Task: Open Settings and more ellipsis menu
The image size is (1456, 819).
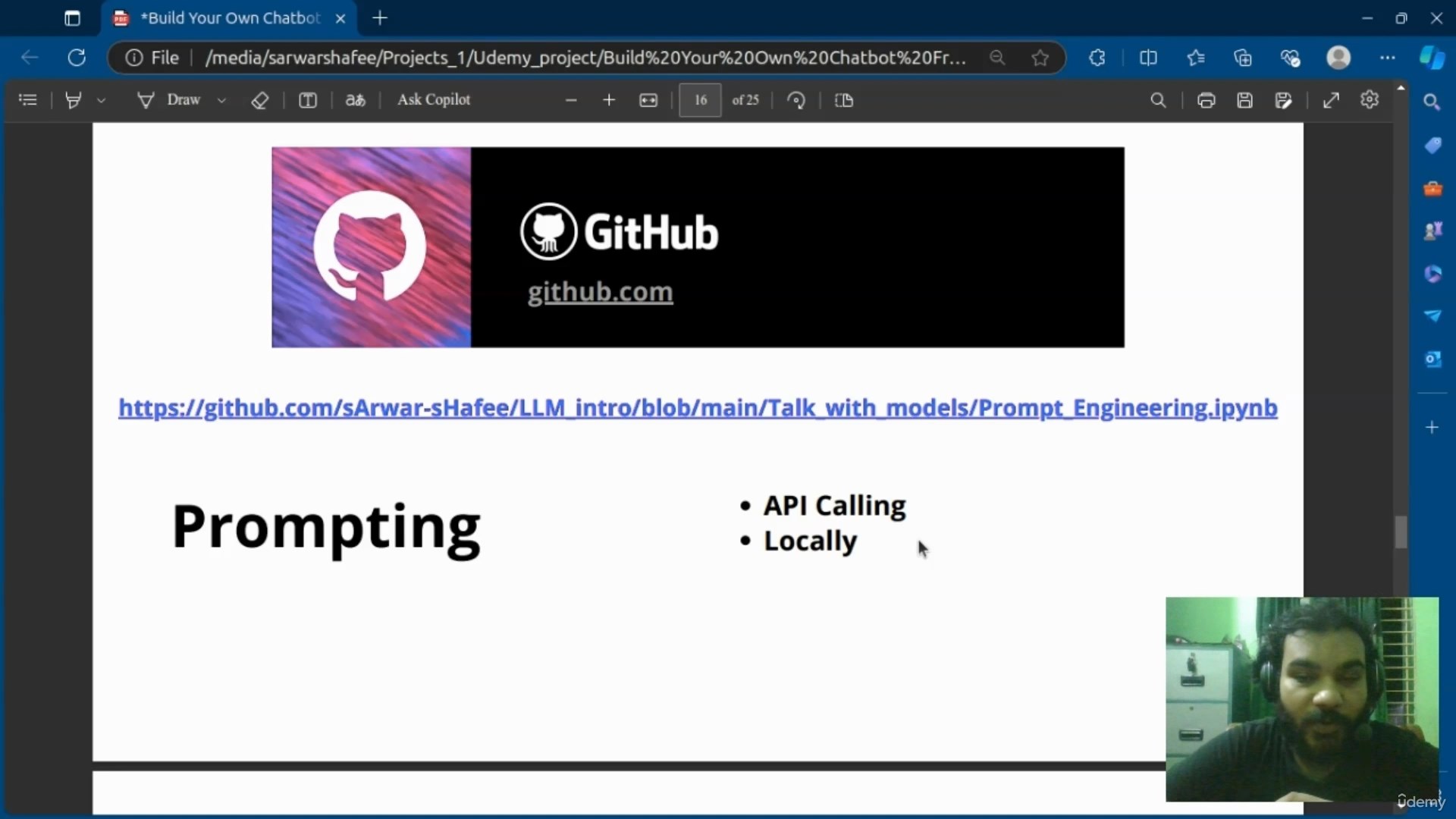Action: pyautogui.click(x=1388, y=58)
